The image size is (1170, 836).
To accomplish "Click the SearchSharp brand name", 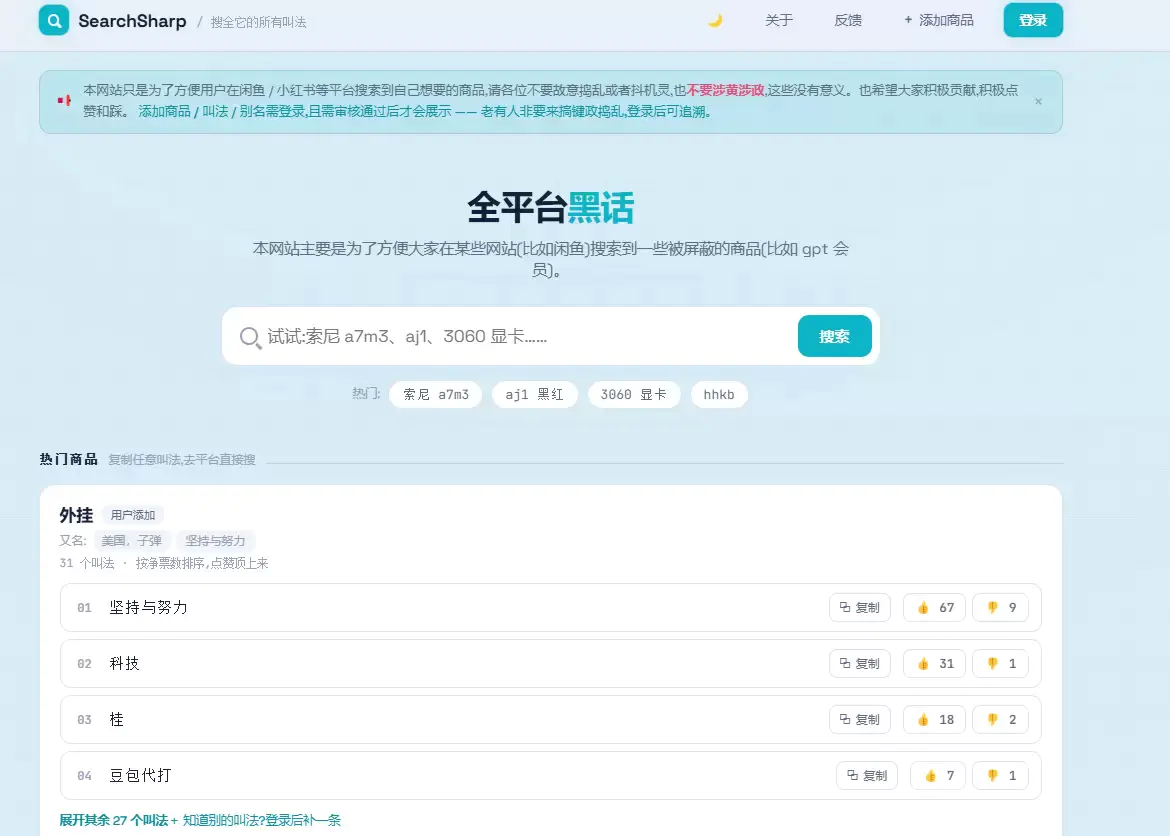I will pyautogui.click(x=132, y=21).
